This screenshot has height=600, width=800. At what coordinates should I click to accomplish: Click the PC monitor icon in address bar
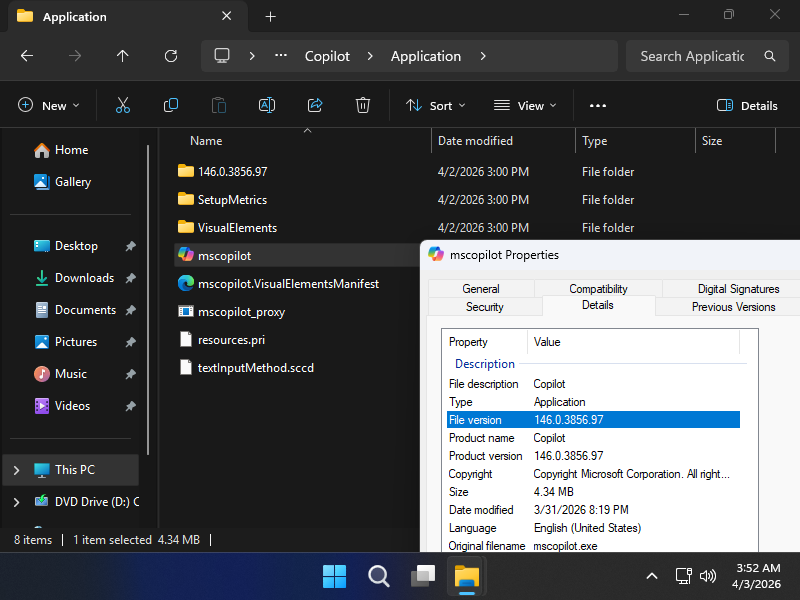(222, 56)
